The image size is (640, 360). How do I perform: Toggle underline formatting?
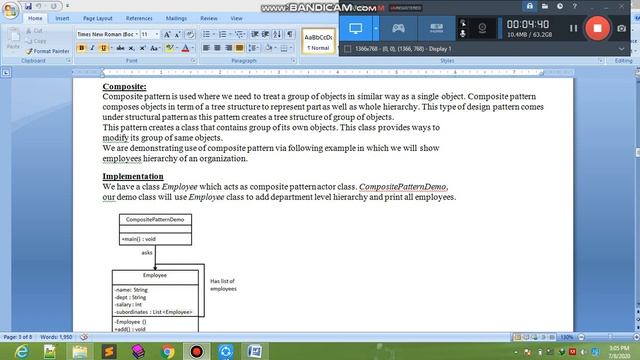click(x=103, y=48)
